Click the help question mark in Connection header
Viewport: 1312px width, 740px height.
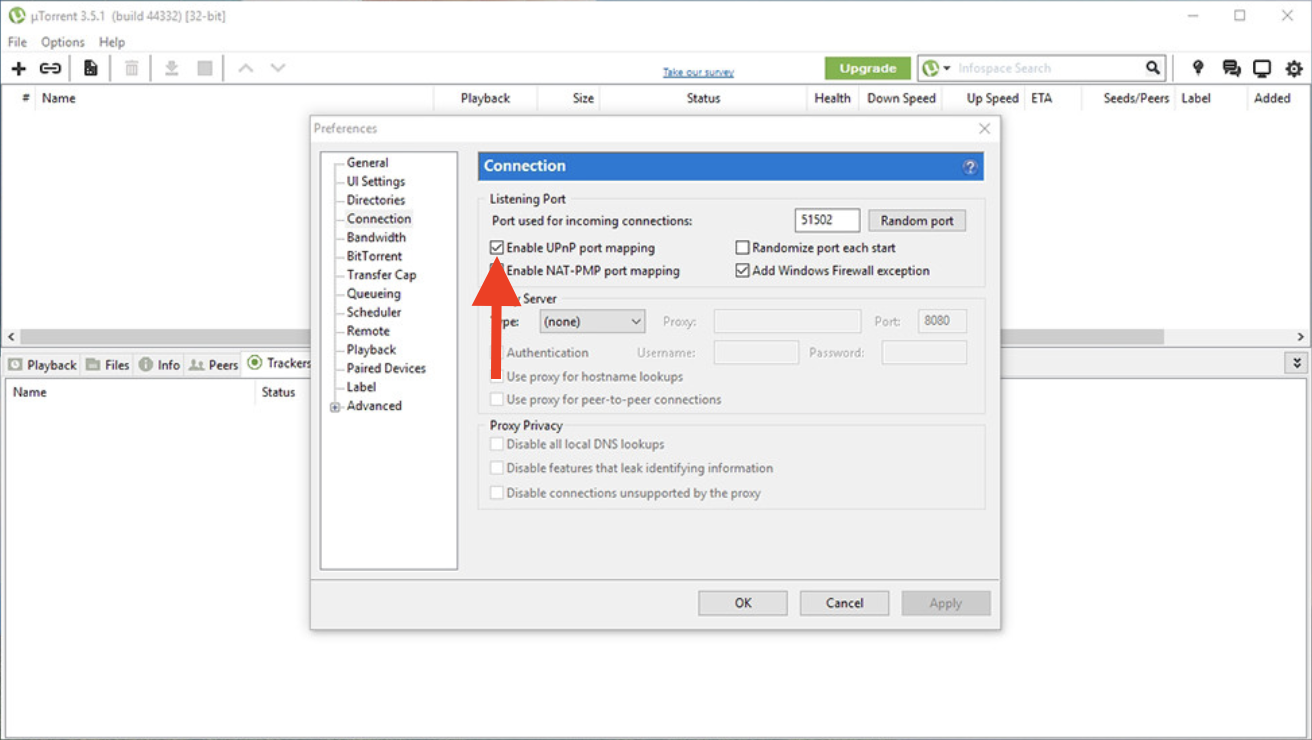[x=970, y=167]
